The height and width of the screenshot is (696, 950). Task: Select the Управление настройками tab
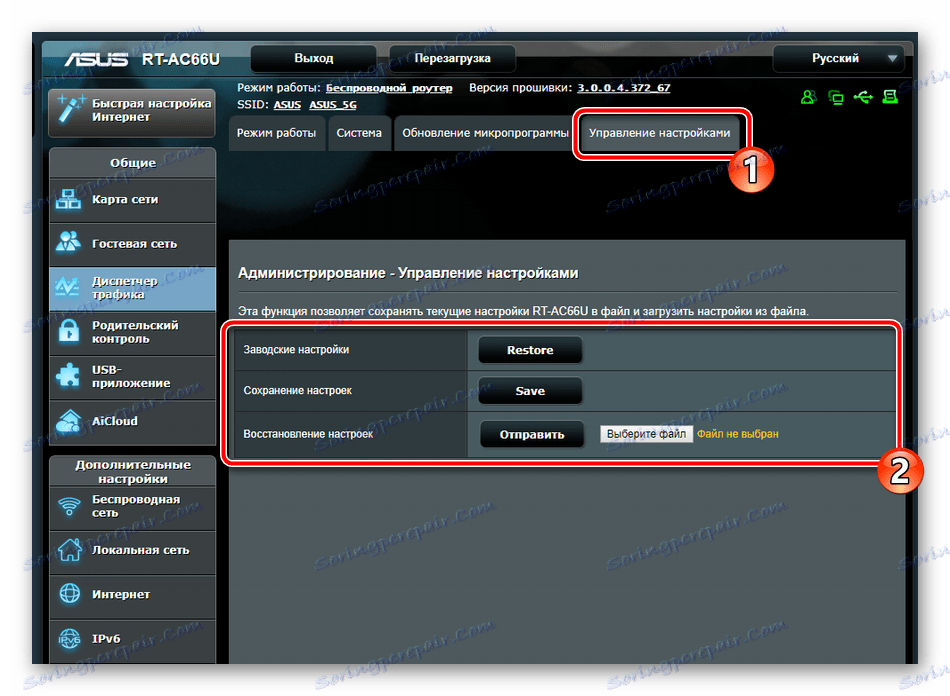(x=660, y=133)
